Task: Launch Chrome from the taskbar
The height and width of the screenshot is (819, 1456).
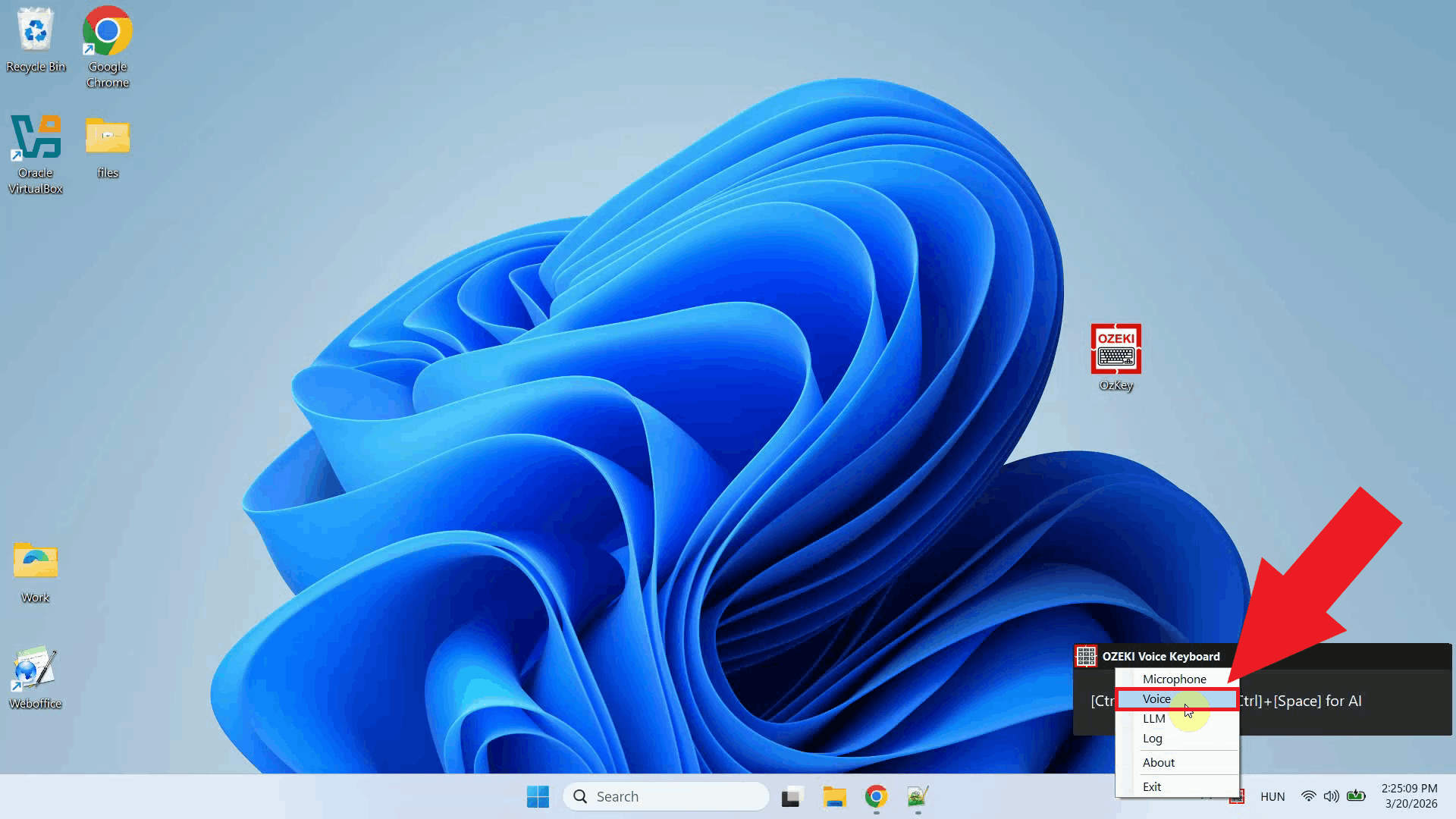Action: [x=876, y=797]
